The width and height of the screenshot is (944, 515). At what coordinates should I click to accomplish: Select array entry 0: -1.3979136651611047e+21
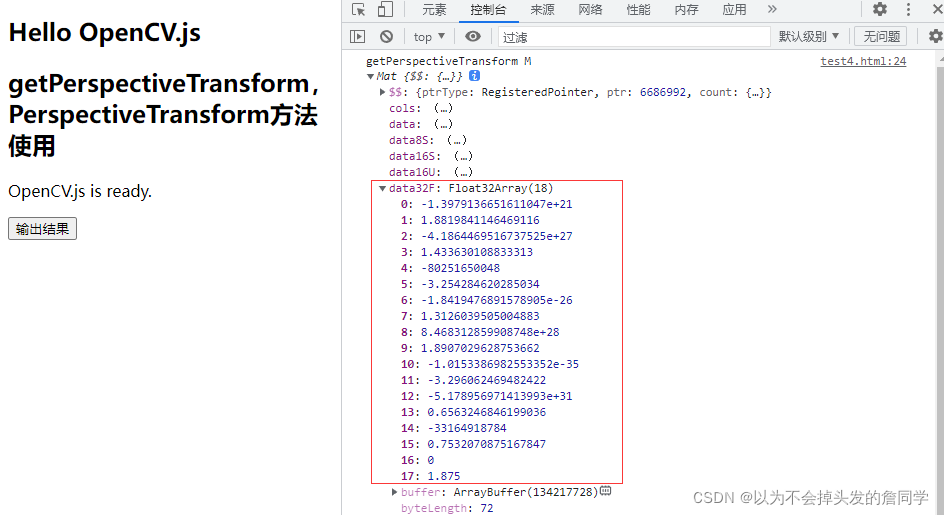click(486, 204)
